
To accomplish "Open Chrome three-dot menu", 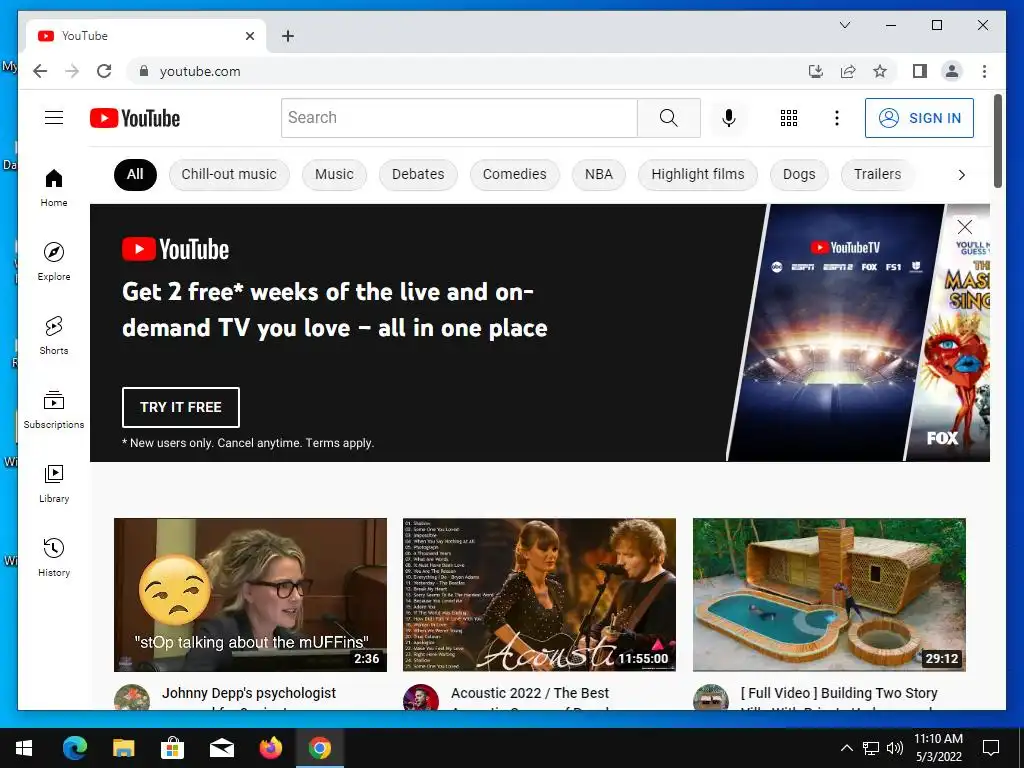I will click(984, 71).
